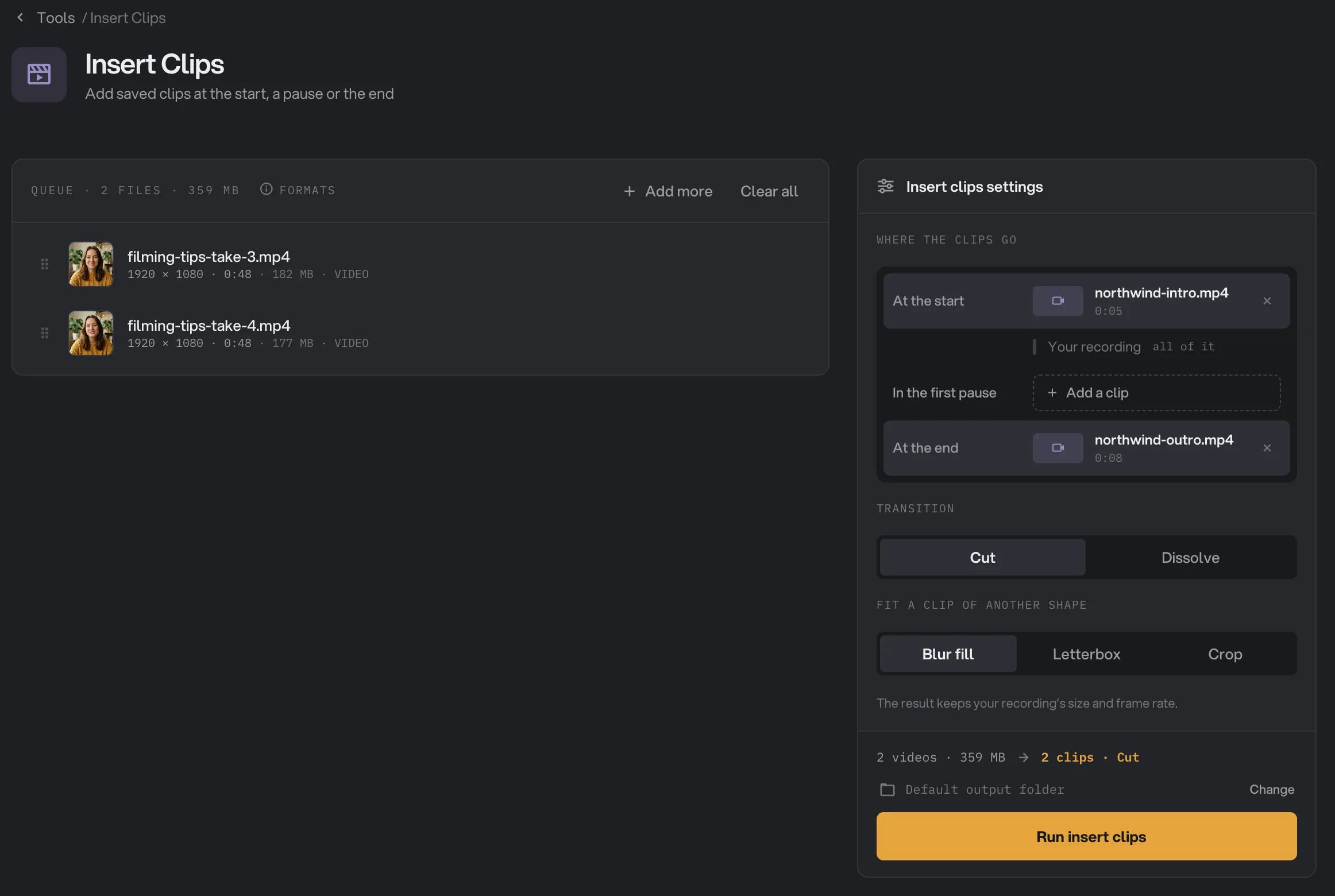
Task: Open the Tools breadcrumb link
Action: (x=56, y=18)
